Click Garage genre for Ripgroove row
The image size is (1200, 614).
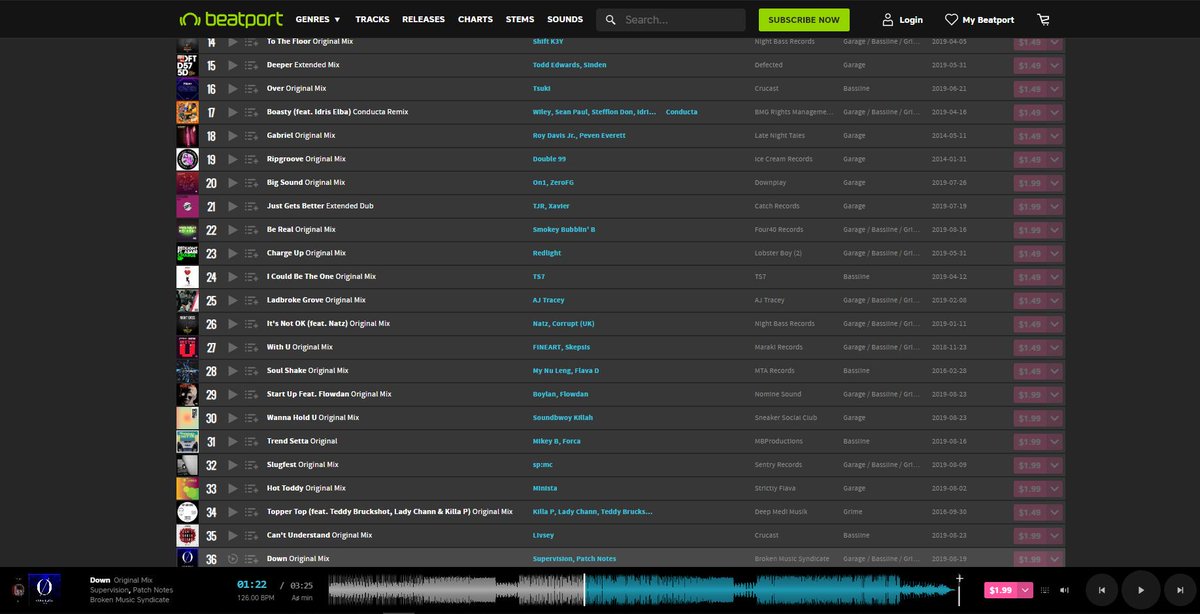click(854, 159)
